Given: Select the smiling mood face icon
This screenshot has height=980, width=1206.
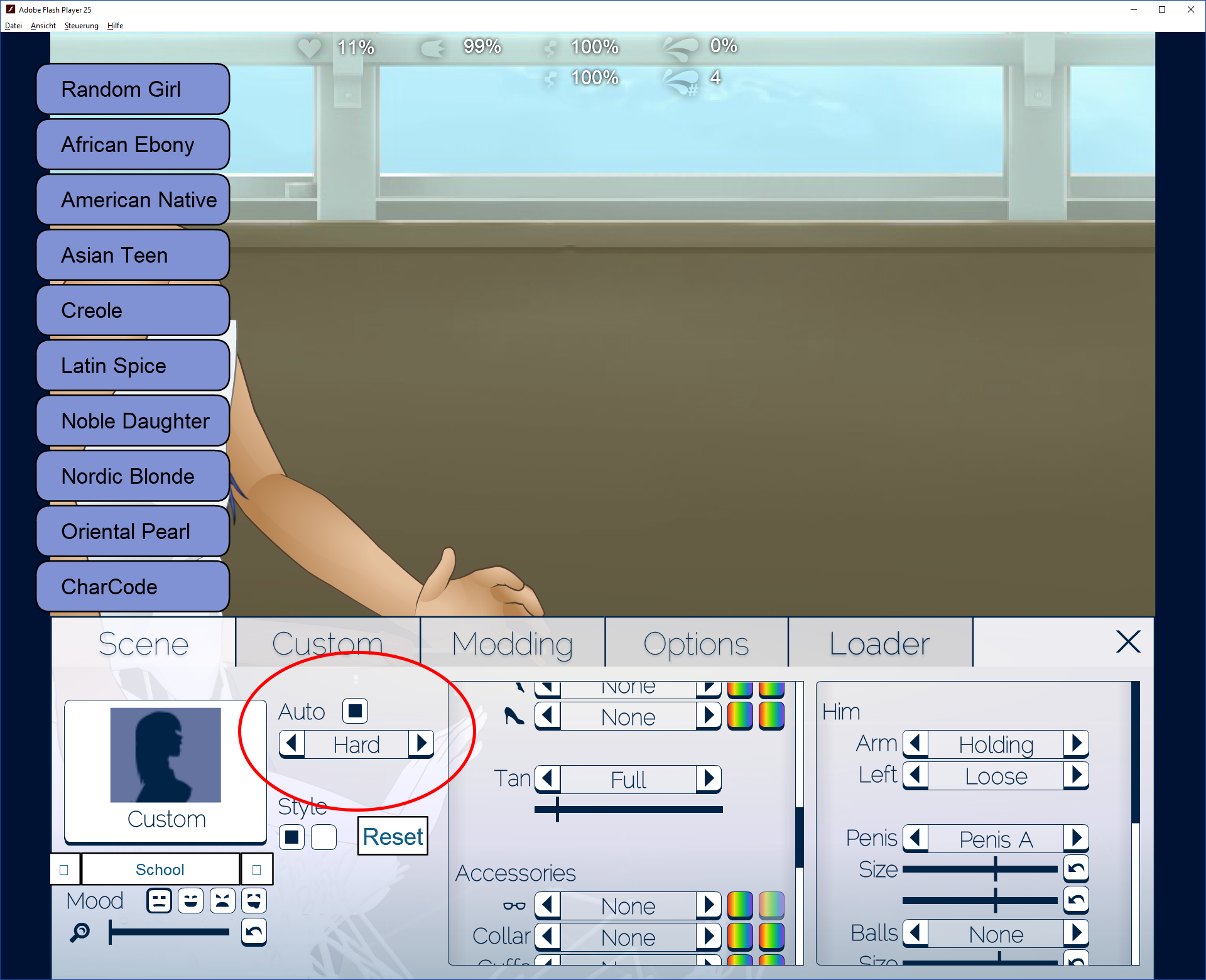Looking at the screenshot, I should tap(190, 901).
